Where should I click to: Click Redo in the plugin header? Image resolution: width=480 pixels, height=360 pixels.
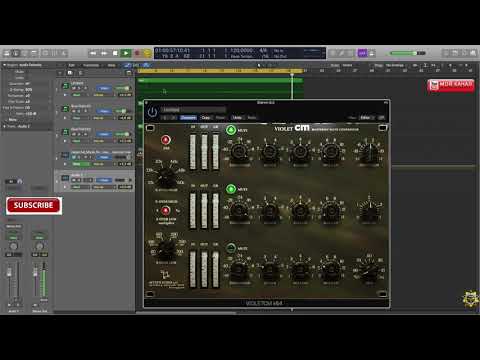click(x=252, y=118)
